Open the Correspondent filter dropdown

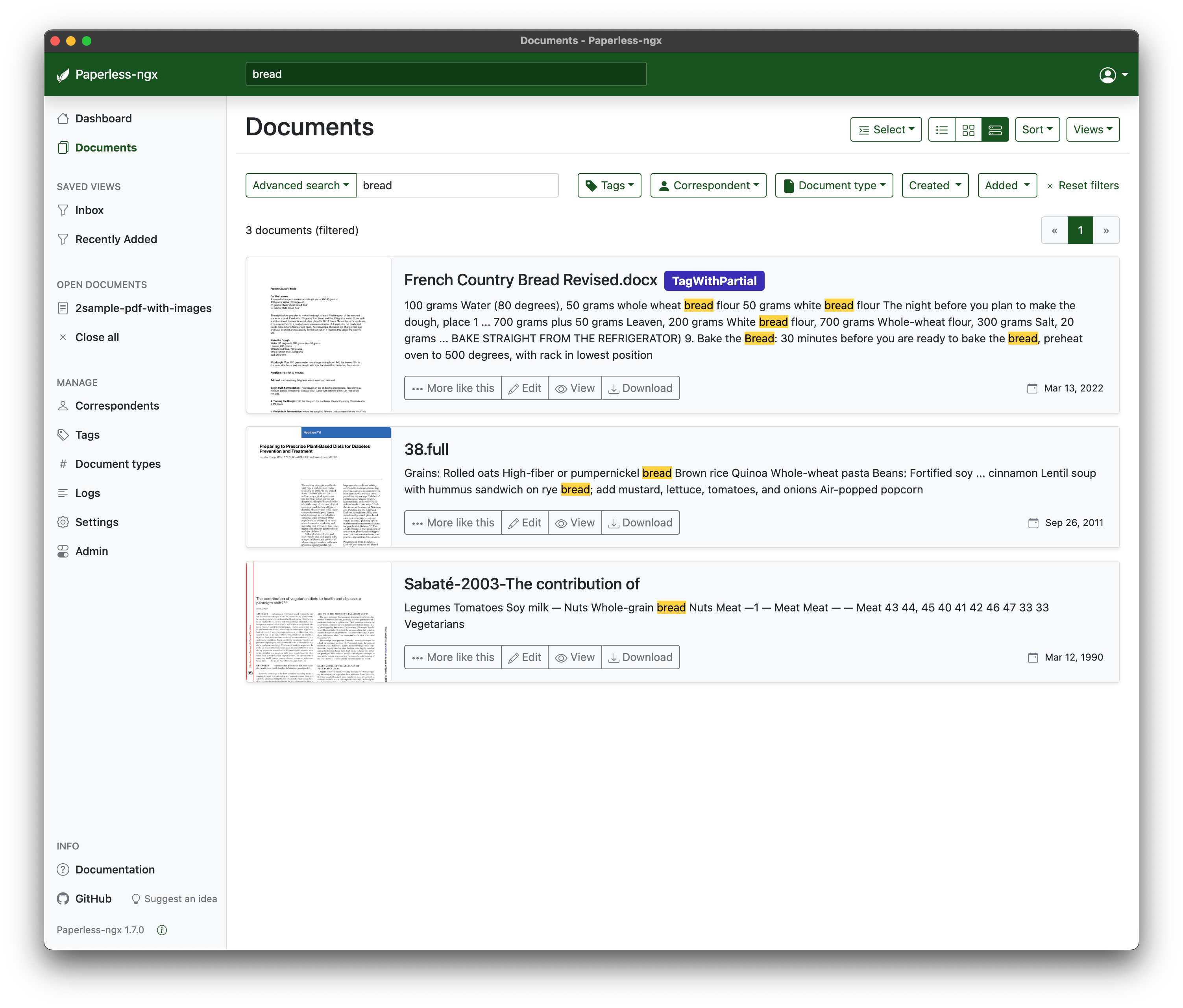[x=708, y=185]
